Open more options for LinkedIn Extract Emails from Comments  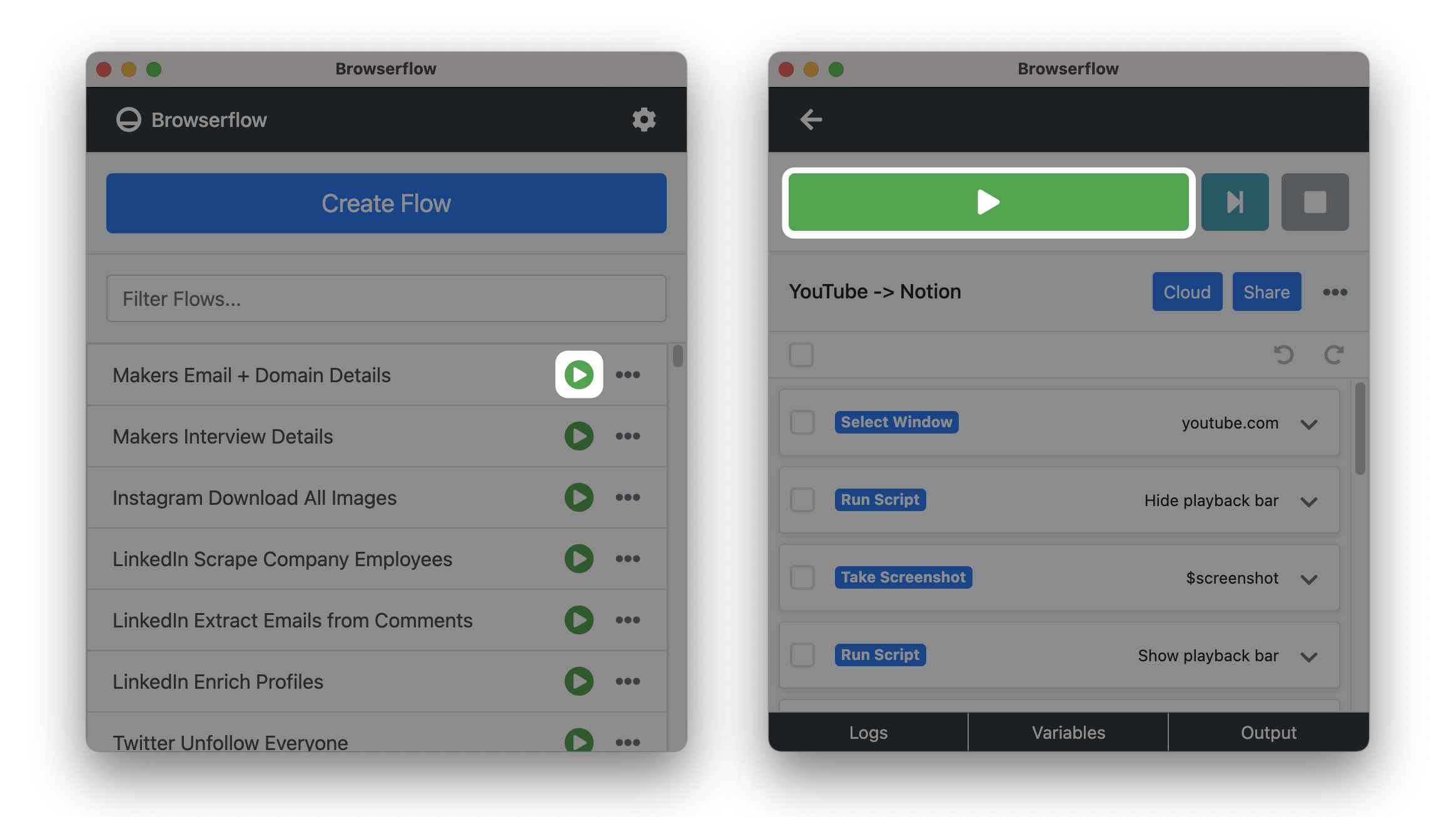pyautogui.click(x=628, y=620)
